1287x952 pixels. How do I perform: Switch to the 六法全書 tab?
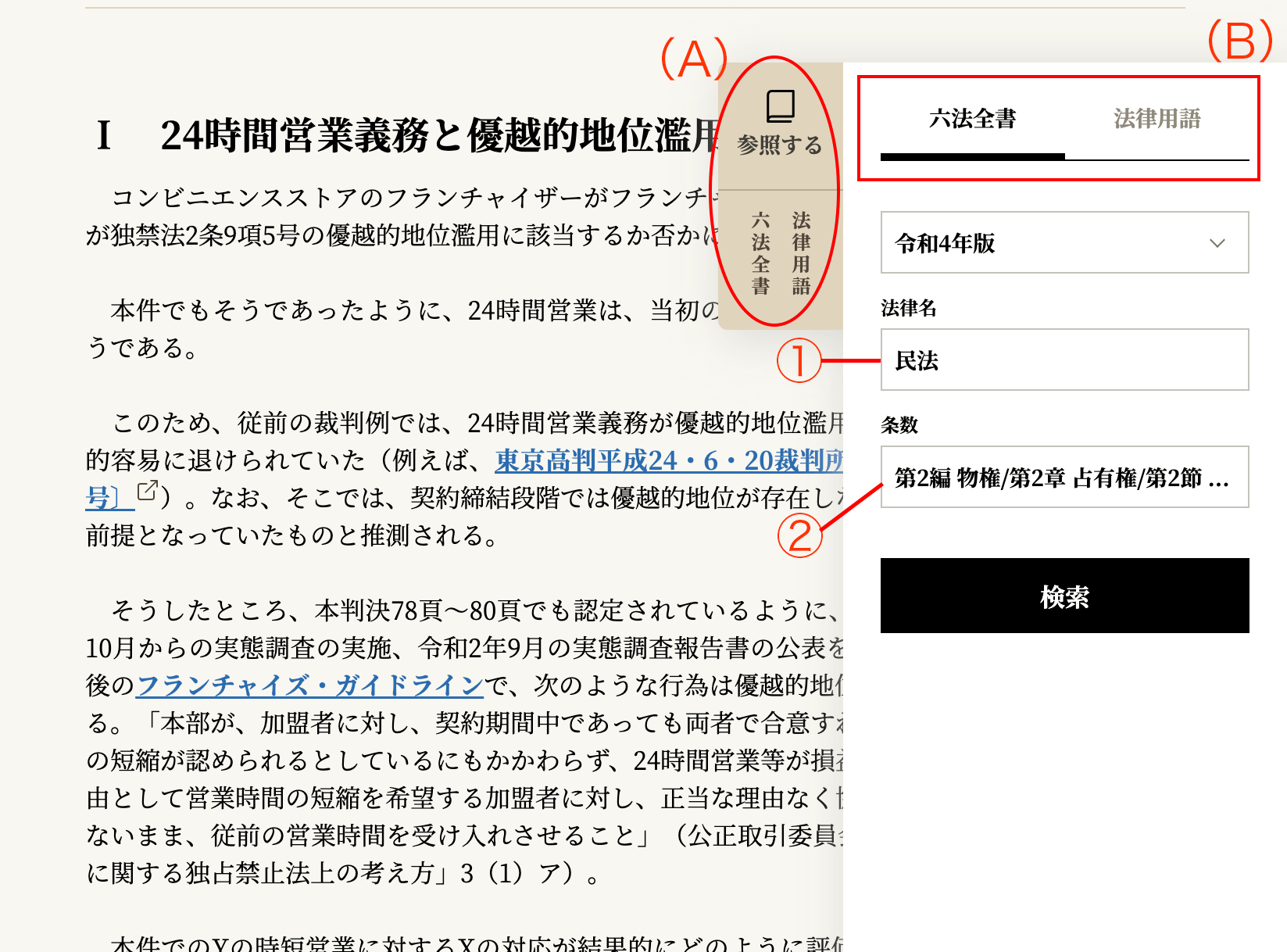tap(972, 120)
